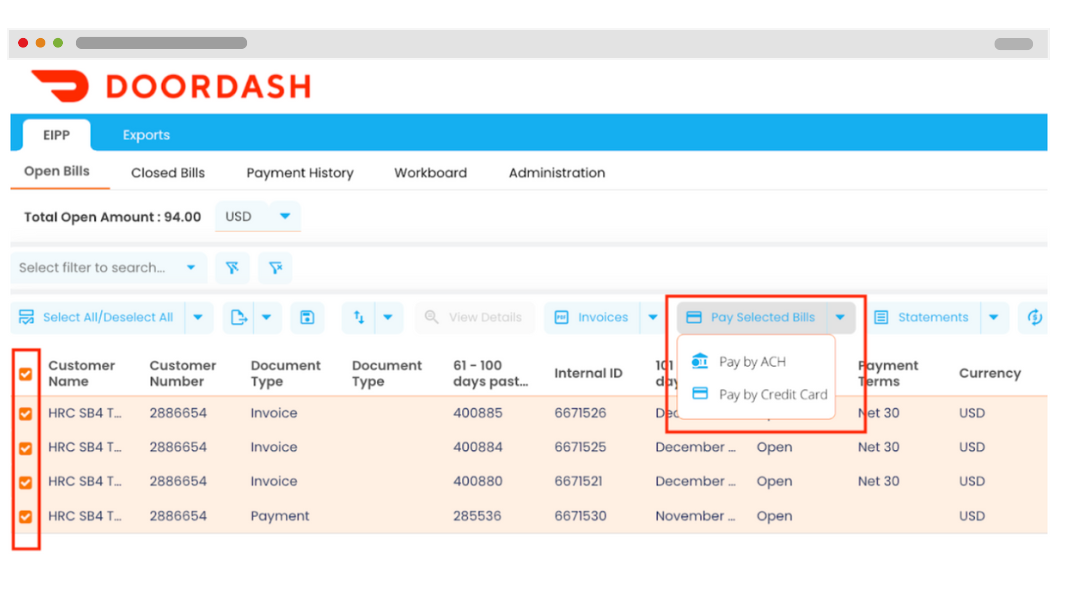Open the Administration tab

click(557, 173)
